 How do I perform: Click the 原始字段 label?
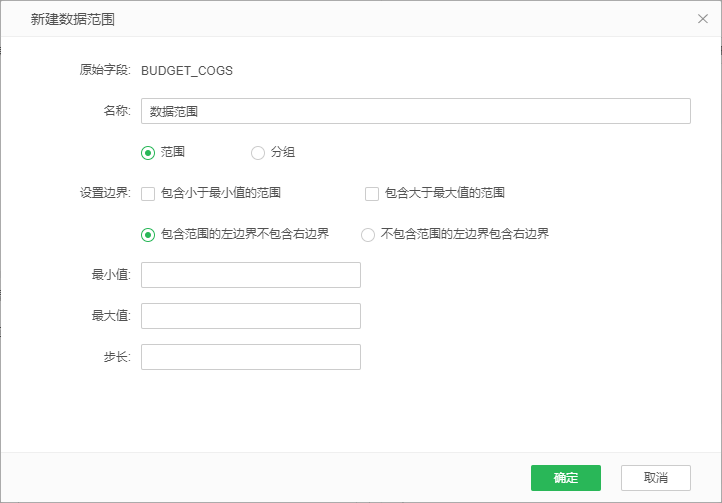105,70
